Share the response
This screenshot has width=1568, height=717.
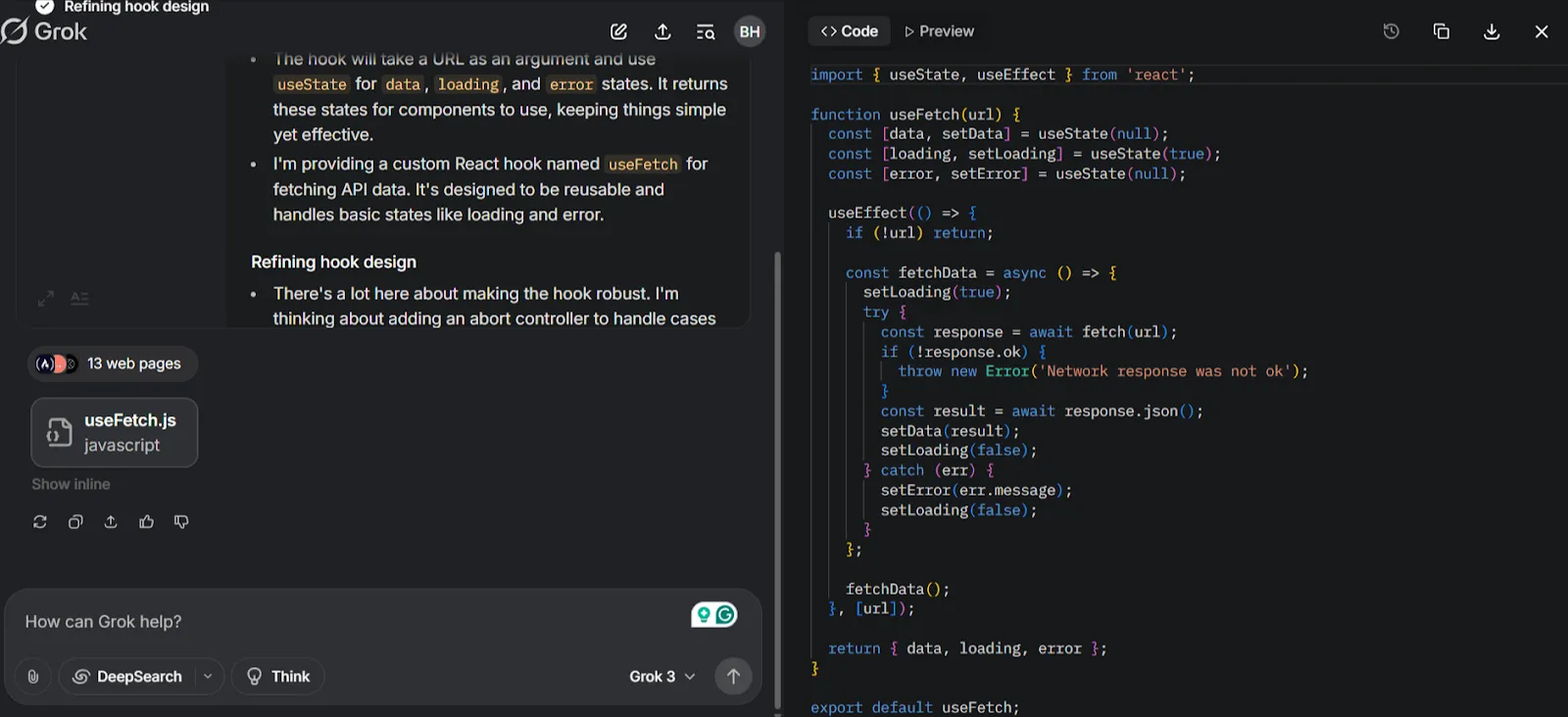coord(111,522)
